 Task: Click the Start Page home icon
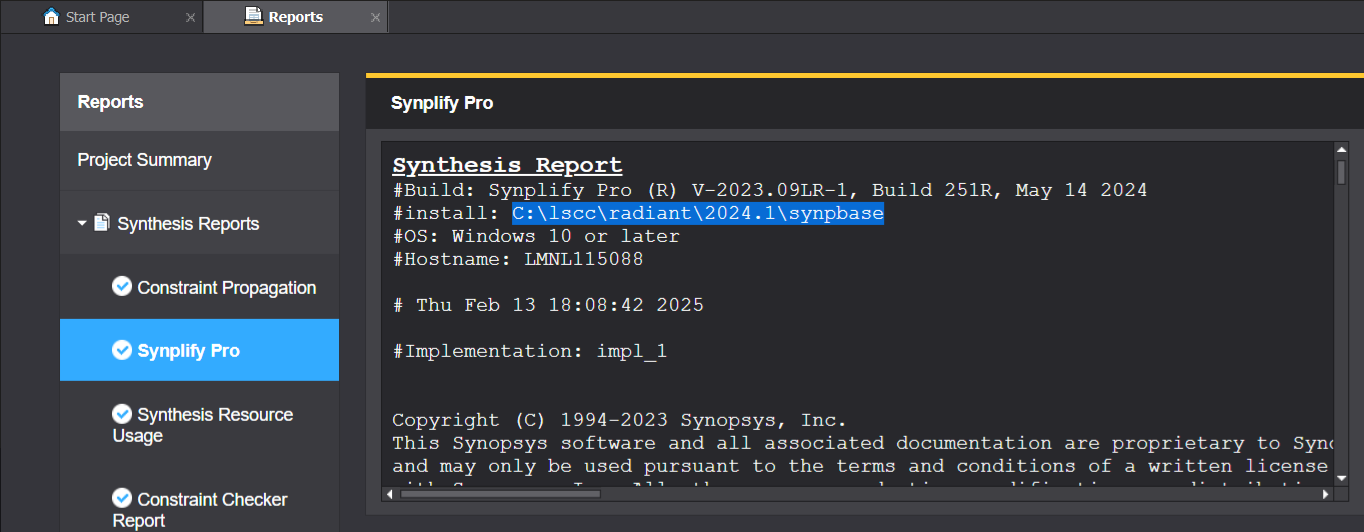click(x=52, y=17)
